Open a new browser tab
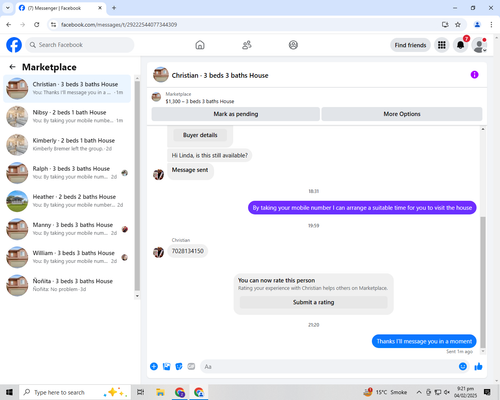500x400 pixels. pyautogui.click(x=114, y=8)
